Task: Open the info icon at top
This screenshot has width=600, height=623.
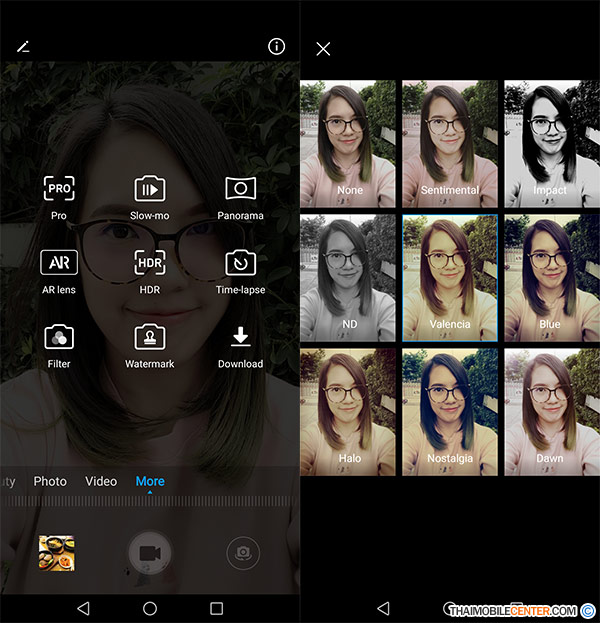Action: [277, 47]
